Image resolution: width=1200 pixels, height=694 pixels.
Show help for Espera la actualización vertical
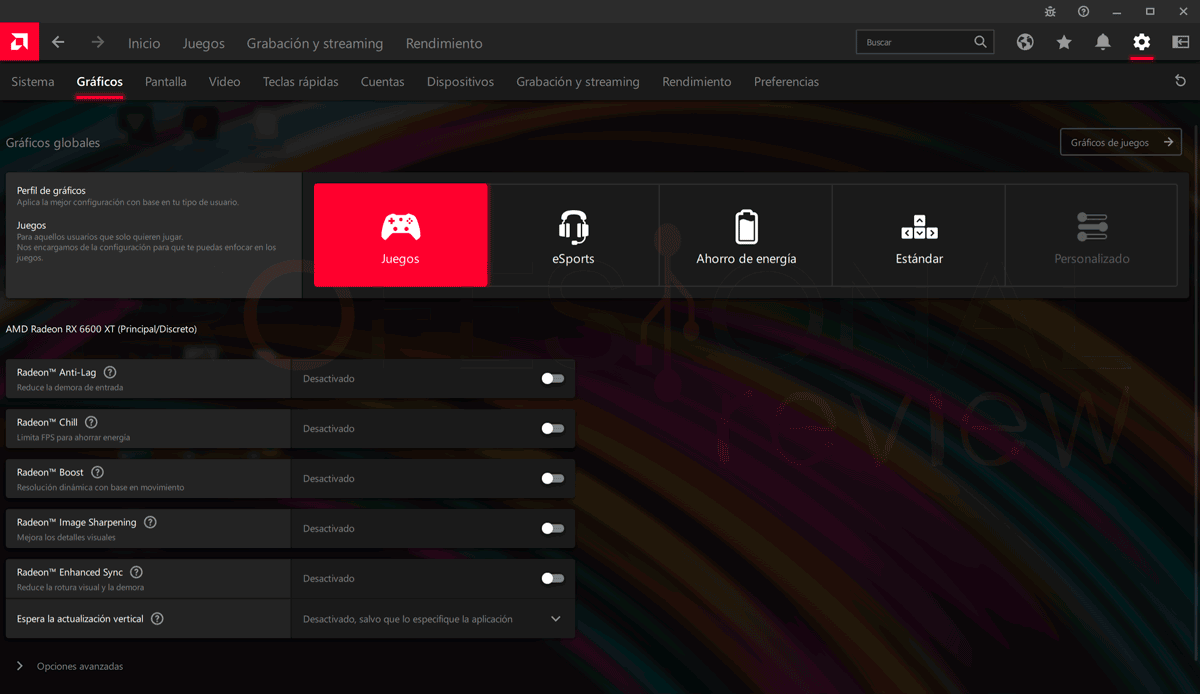point(157,619)
